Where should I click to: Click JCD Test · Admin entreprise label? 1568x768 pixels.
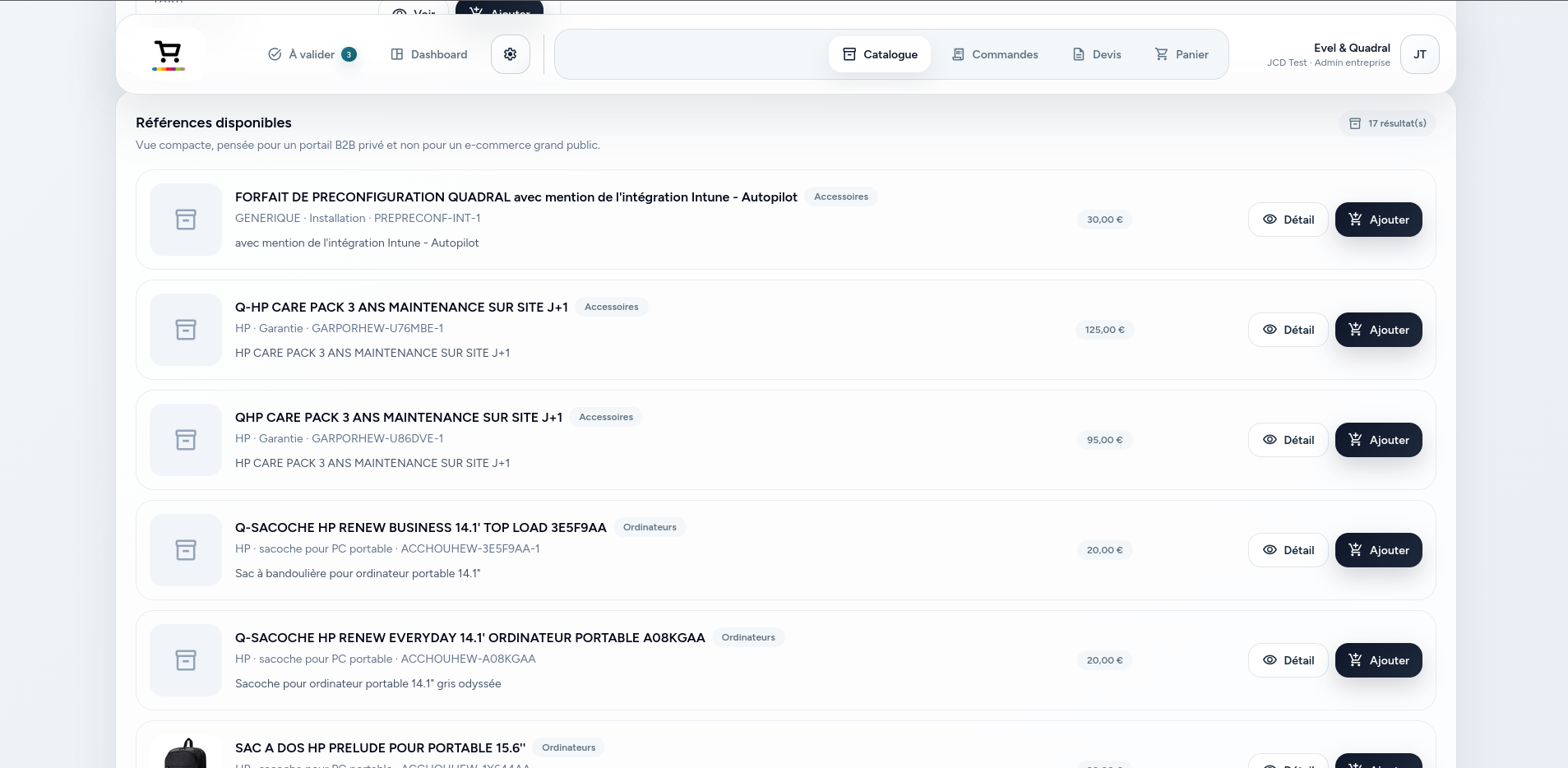[x=1329, y=62]
